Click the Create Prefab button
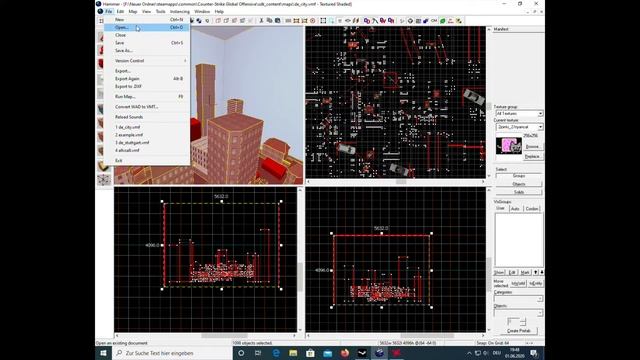Screen dimensions: 640x360 [519, 331]
